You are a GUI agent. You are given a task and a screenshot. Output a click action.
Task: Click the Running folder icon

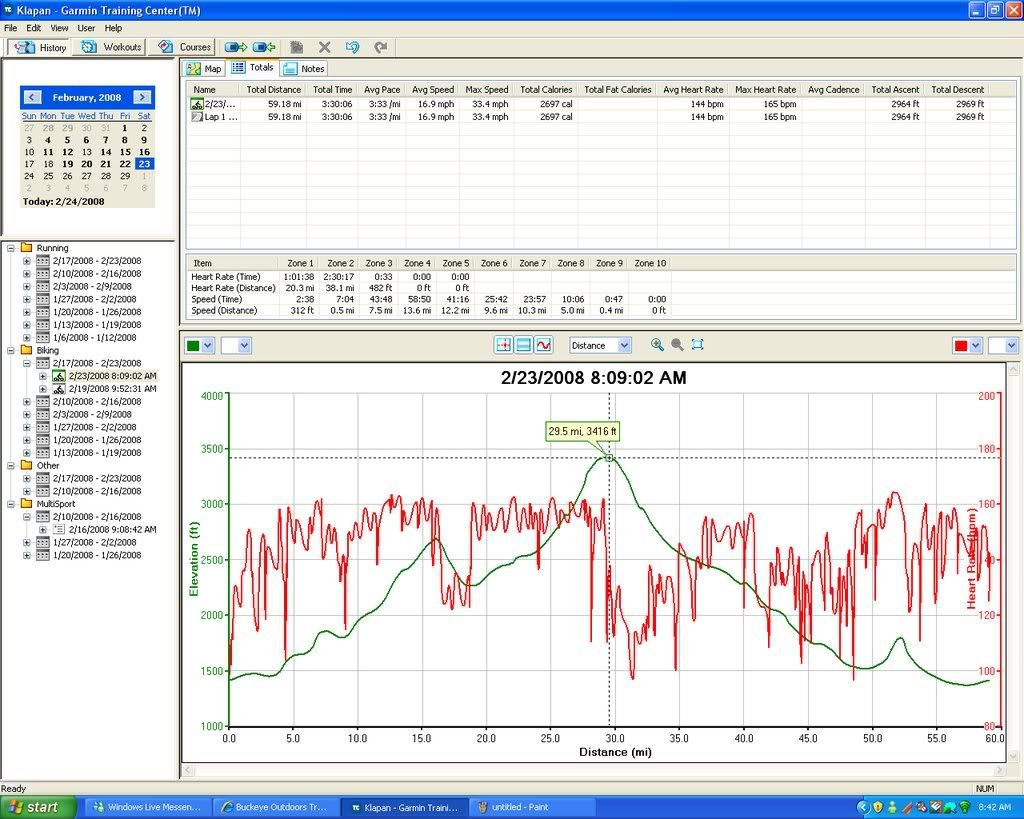tap(27, 248)
